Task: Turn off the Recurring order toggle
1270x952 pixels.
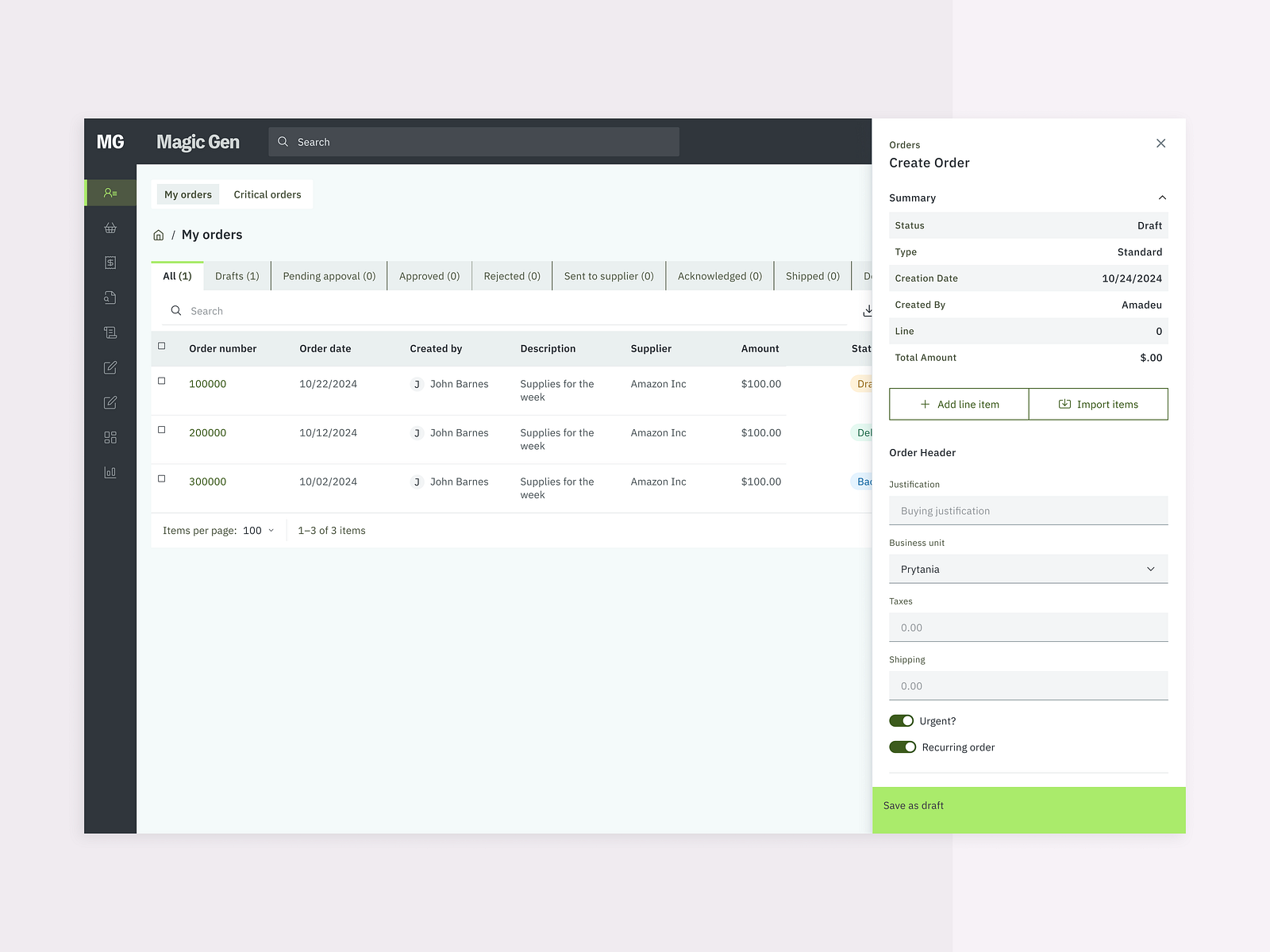Action: (x=902, y=747)
